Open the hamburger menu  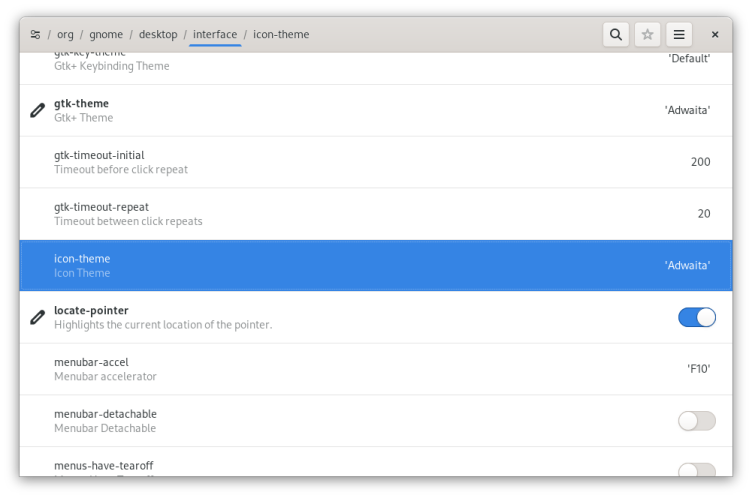point(679,34)
